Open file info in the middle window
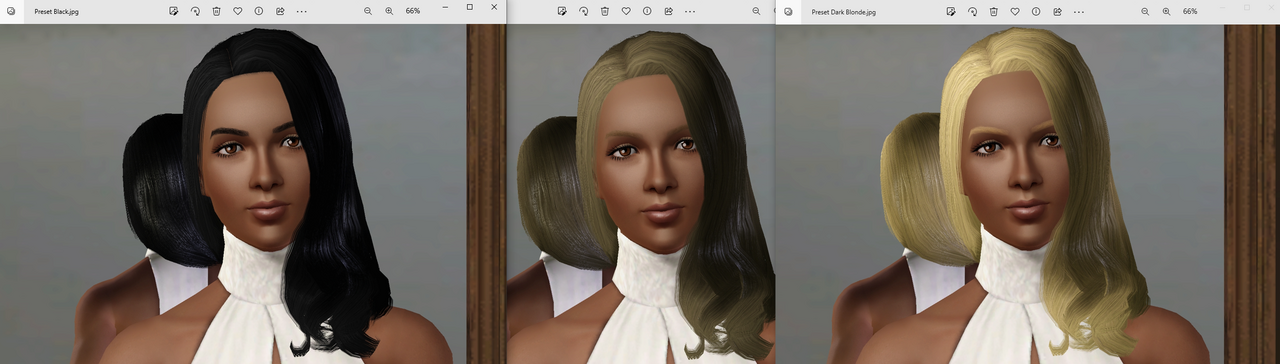 tap(646, 11)
